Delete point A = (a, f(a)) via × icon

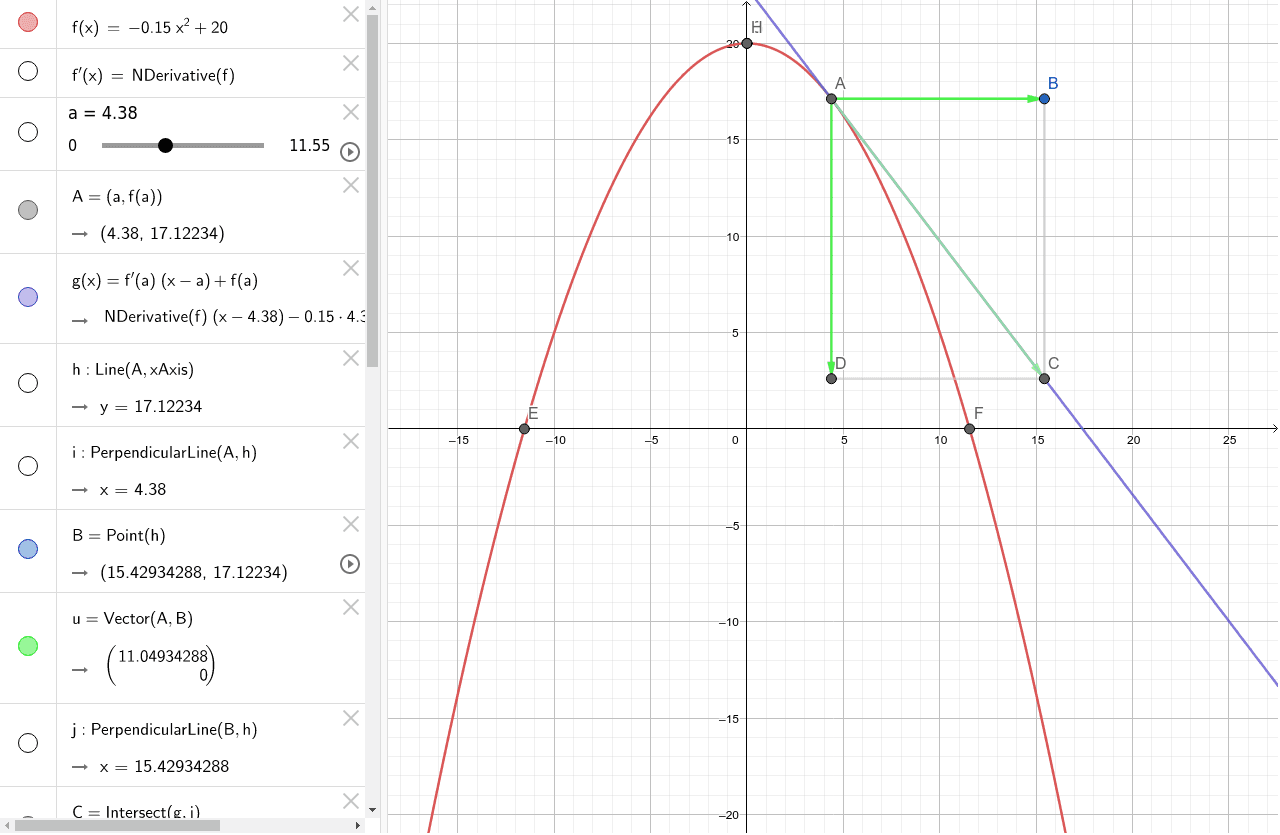(350, 185)
